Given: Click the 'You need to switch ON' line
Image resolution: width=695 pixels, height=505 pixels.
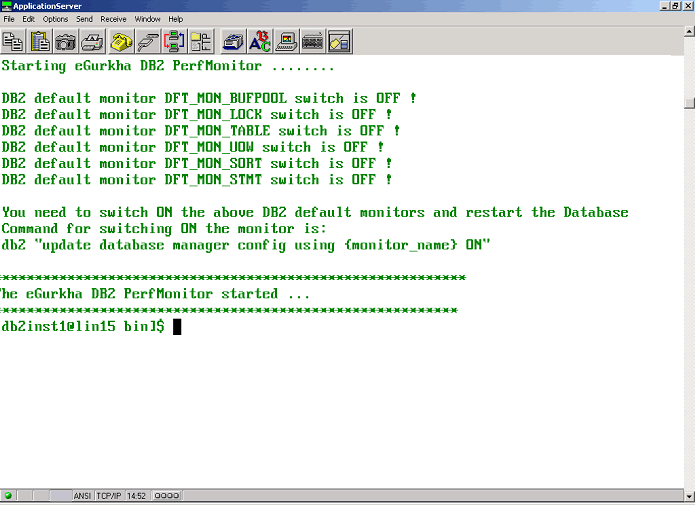Looking at the screenshot, I should [x=315, y=212].
